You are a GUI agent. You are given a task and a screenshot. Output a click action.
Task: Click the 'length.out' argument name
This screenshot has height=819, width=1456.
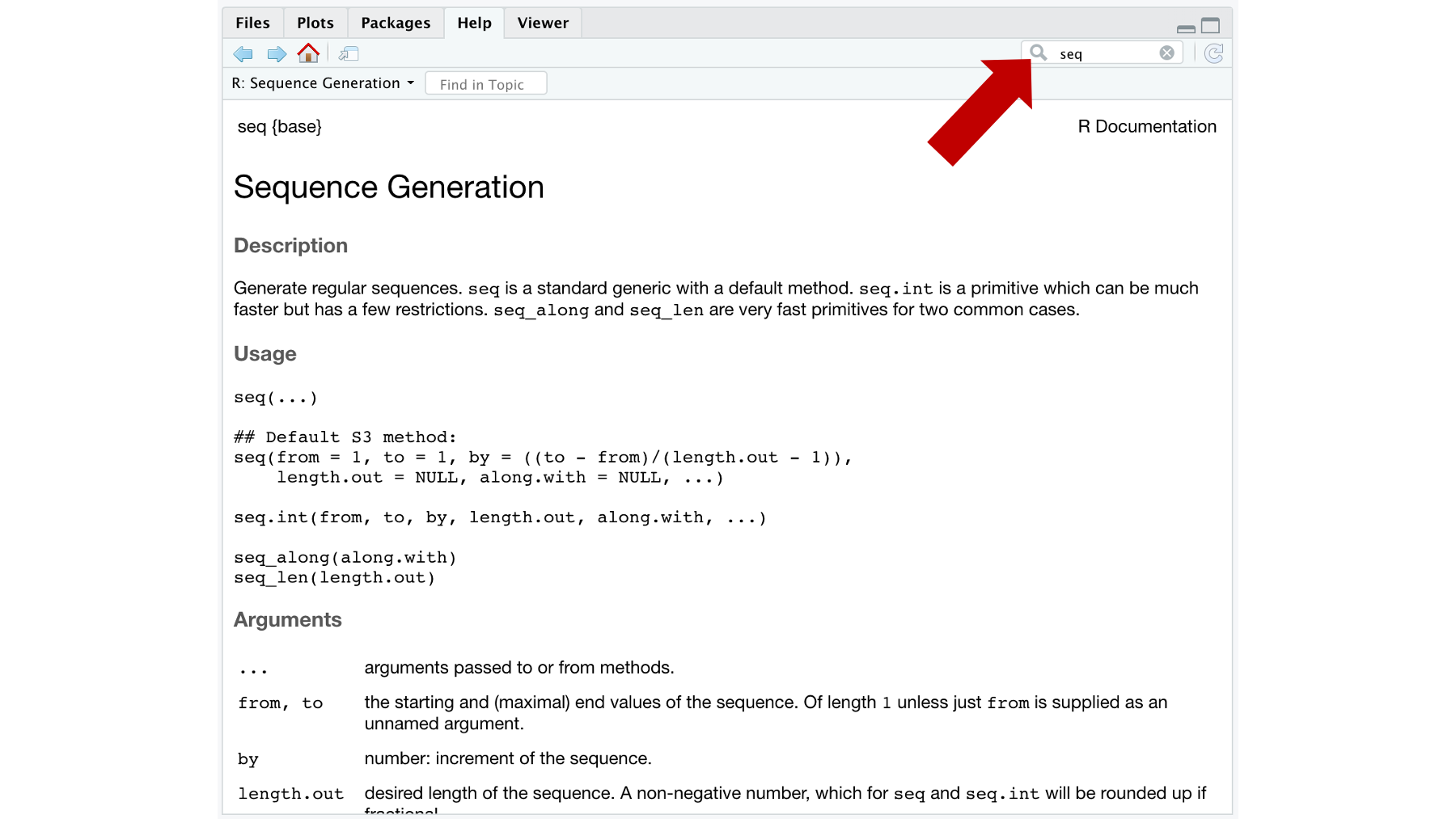pos(290,794)
